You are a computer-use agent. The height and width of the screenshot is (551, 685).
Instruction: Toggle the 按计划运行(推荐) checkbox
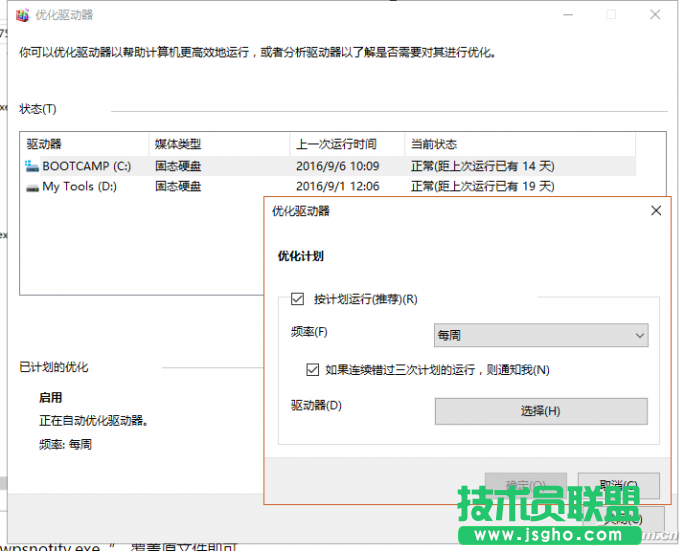coord(296,299)
